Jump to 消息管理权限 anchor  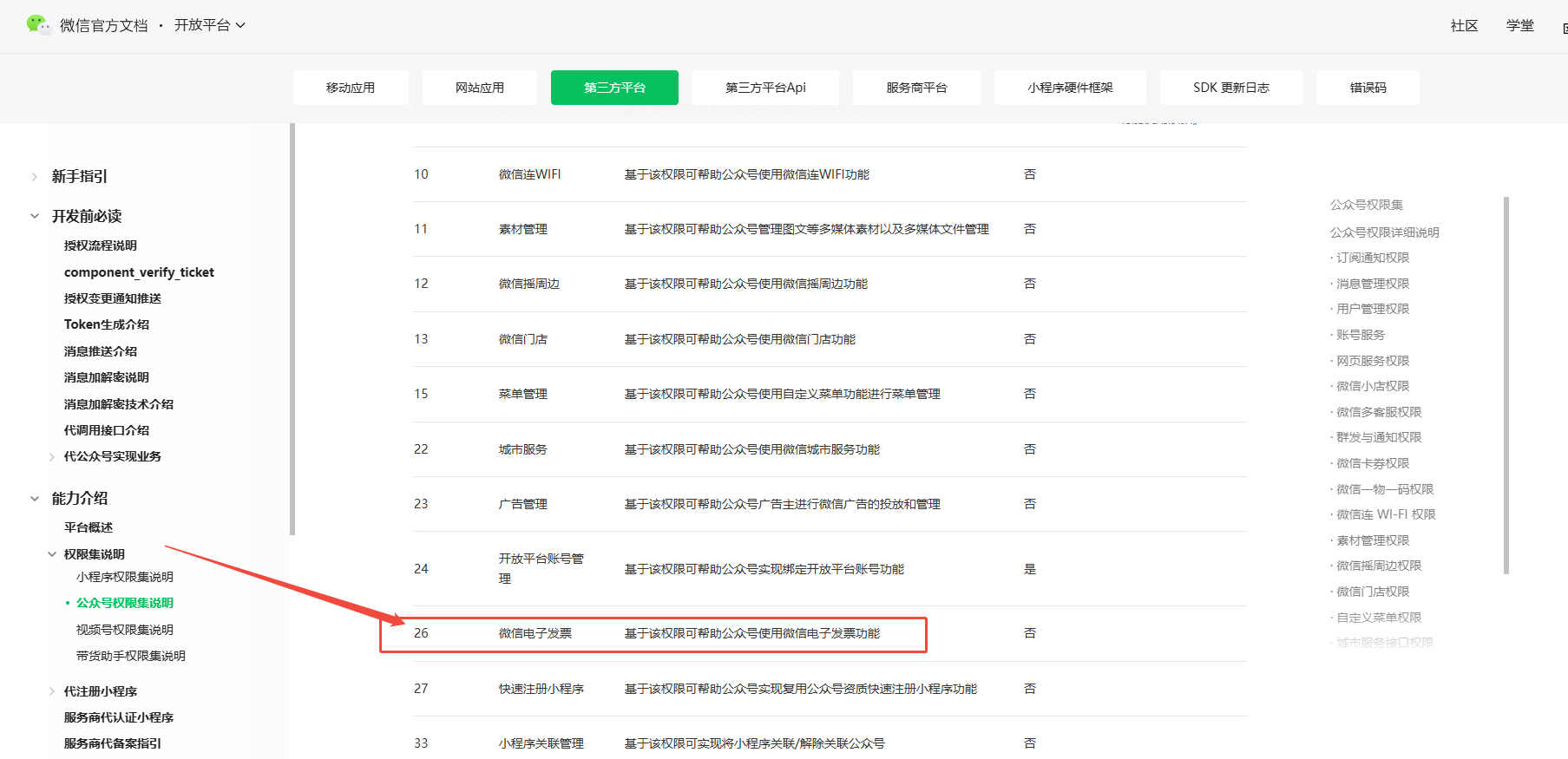1373,284
